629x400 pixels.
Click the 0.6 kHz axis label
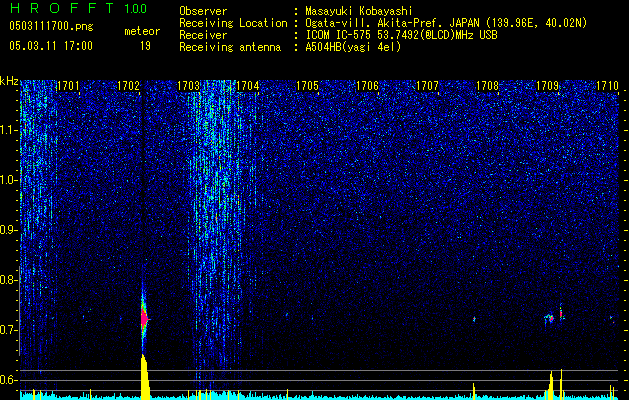(8, 380)
